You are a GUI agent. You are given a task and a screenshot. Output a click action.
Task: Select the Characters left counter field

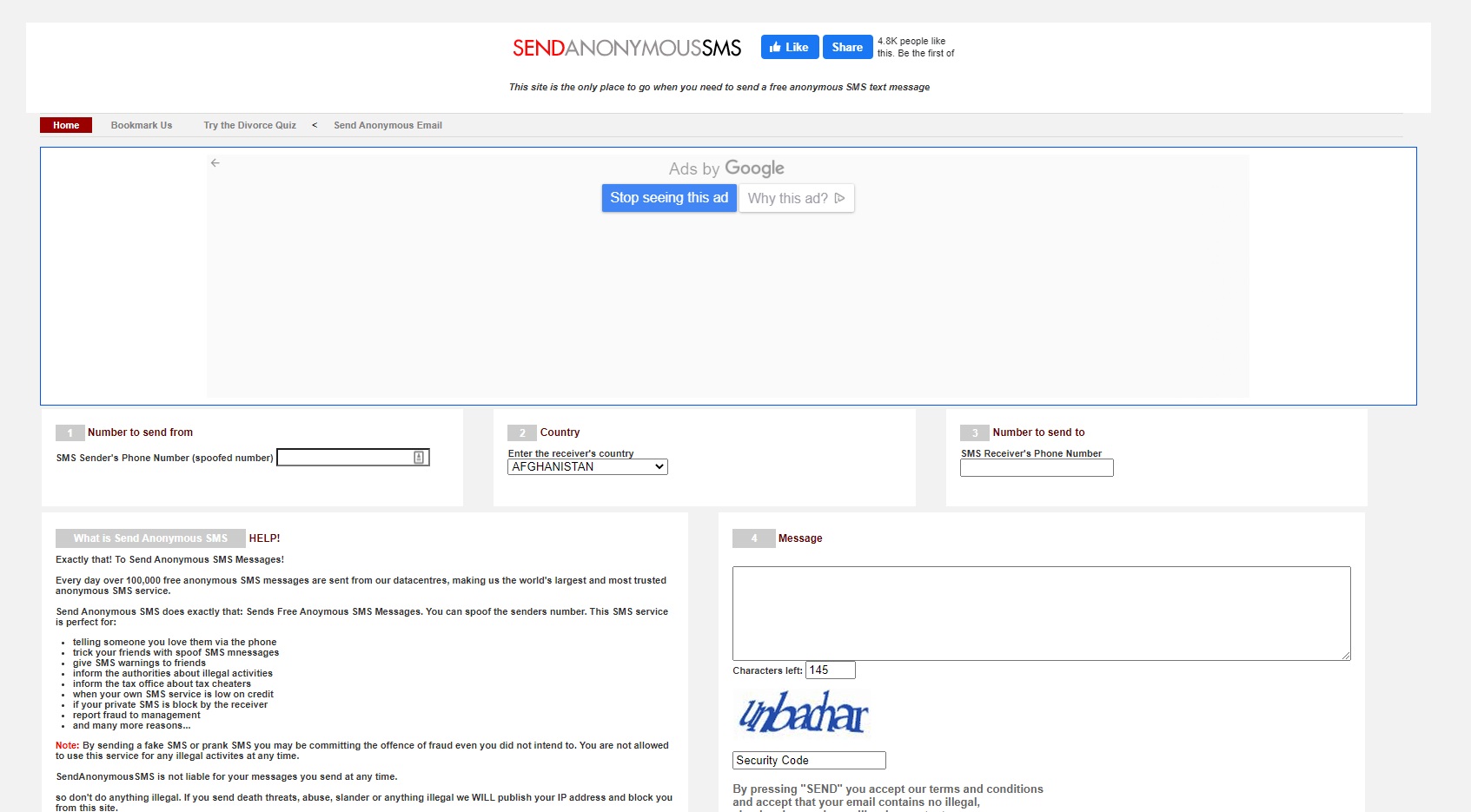pyautogui.click(x=830, y=670)
